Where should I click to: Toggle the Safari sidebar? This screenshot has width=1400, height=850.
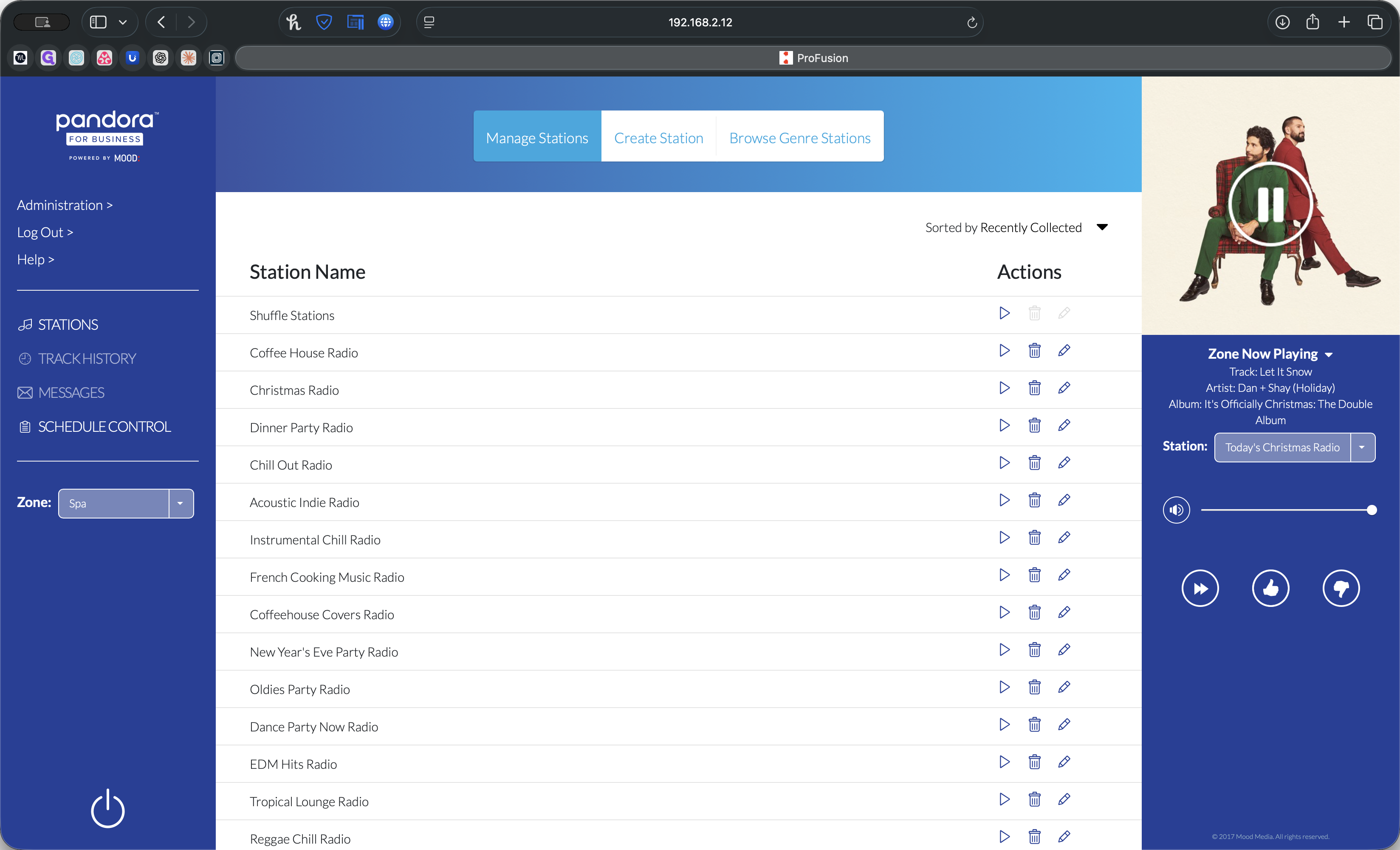(x=98, y=22)
